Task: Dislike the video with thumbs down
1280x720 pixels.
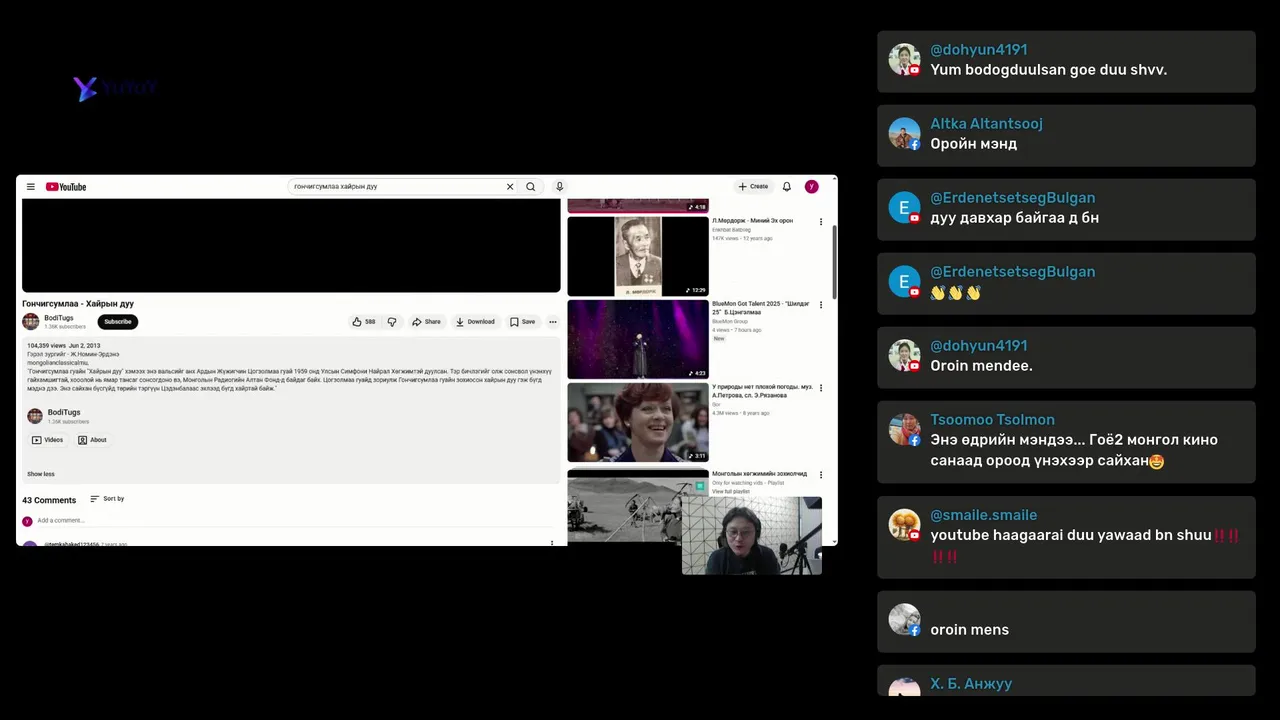Action: coord(392,322)
